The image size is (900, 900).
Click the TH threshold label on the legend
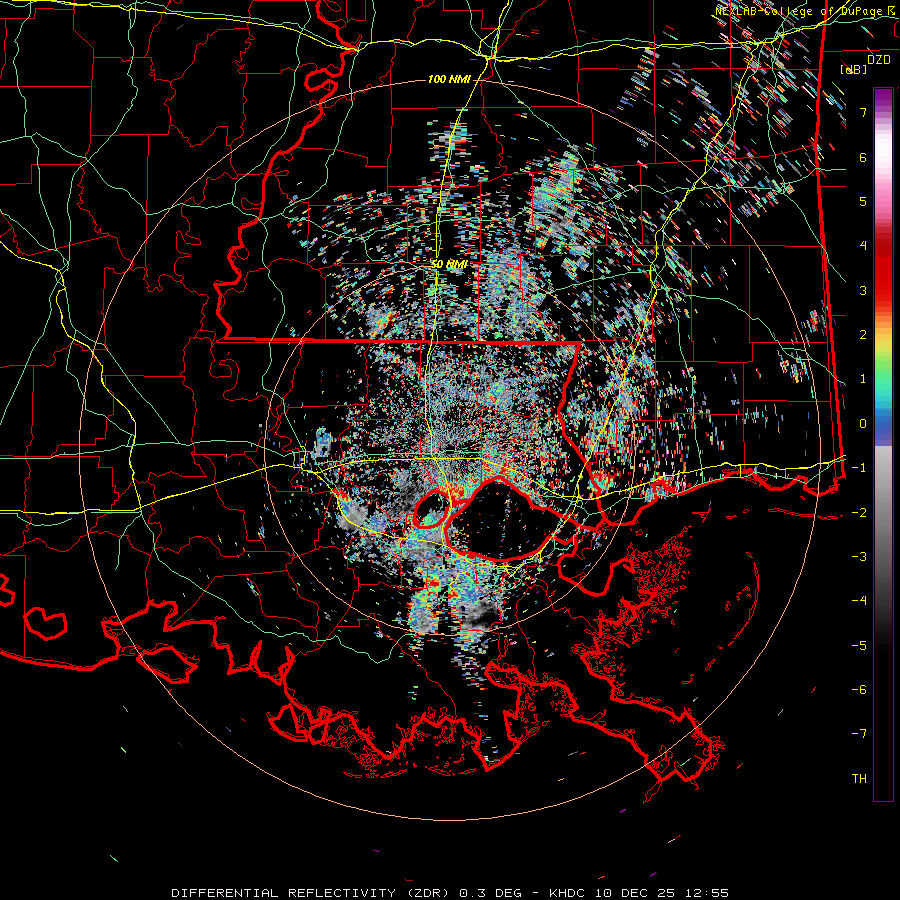[859, 779]
